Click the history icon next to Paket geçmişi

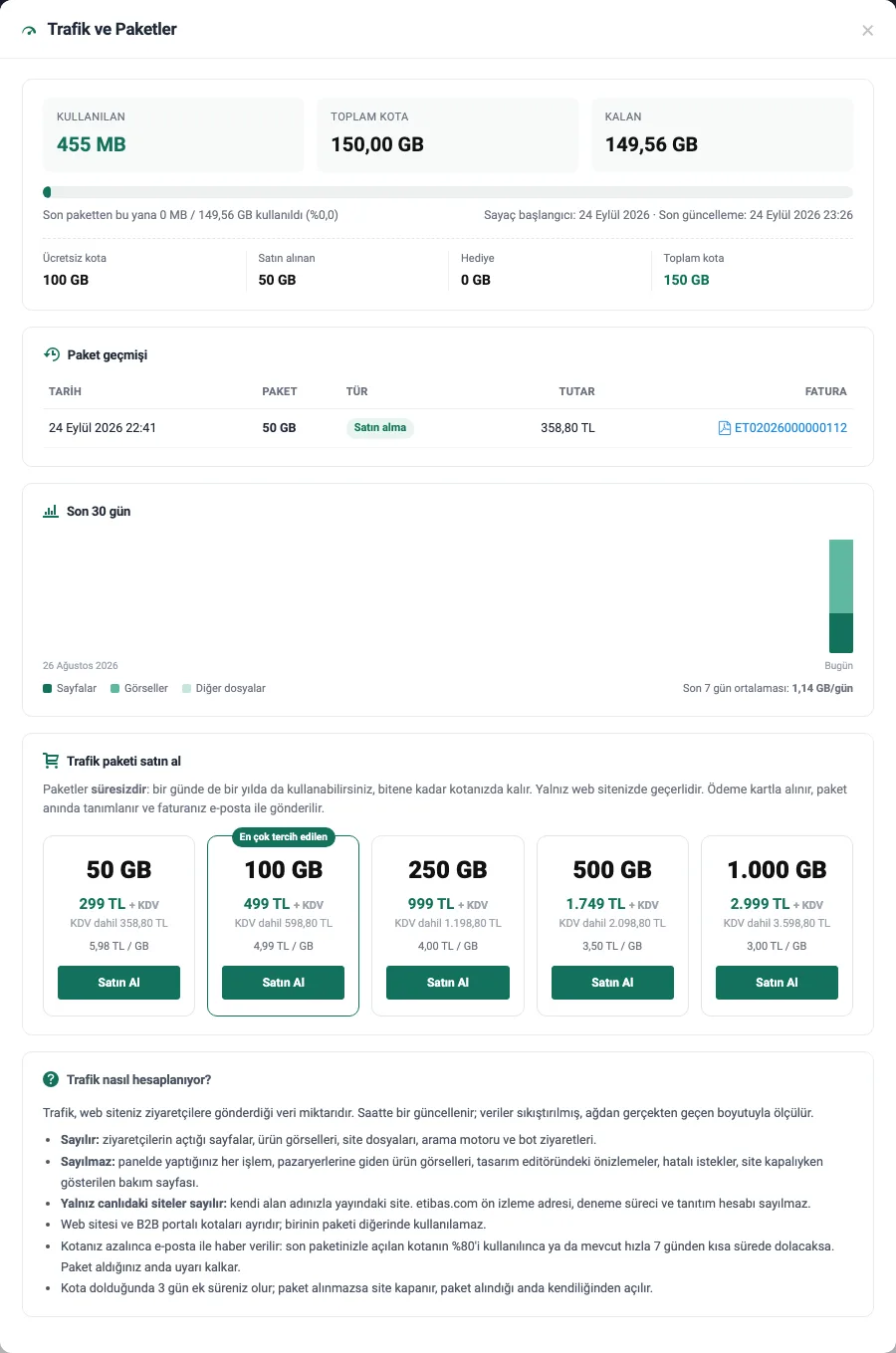tap(52, 354)
